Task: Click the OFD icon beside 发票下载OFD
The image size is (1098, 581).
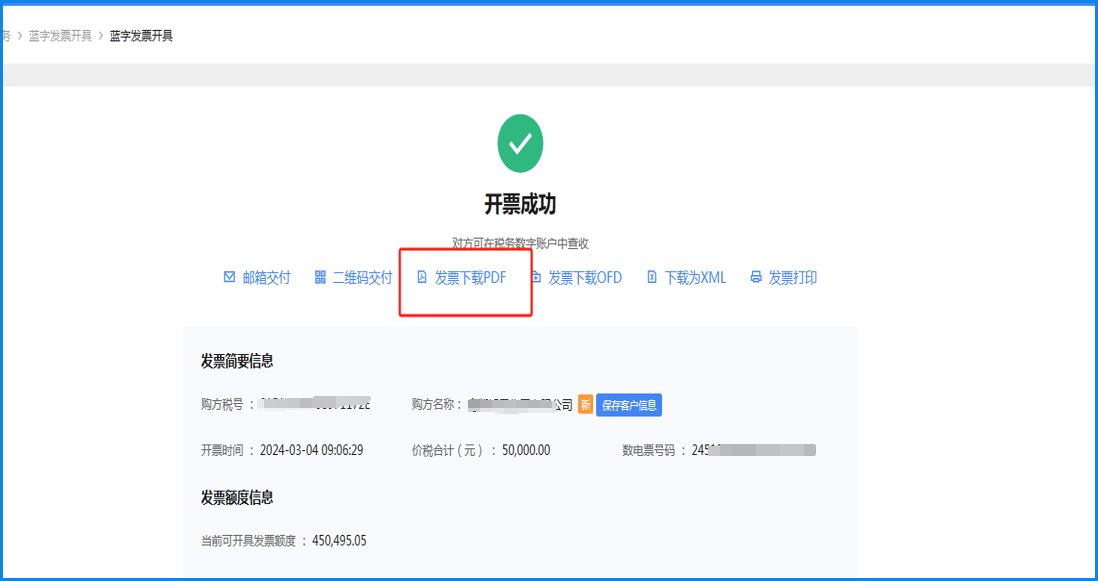Action: point(536,277)
